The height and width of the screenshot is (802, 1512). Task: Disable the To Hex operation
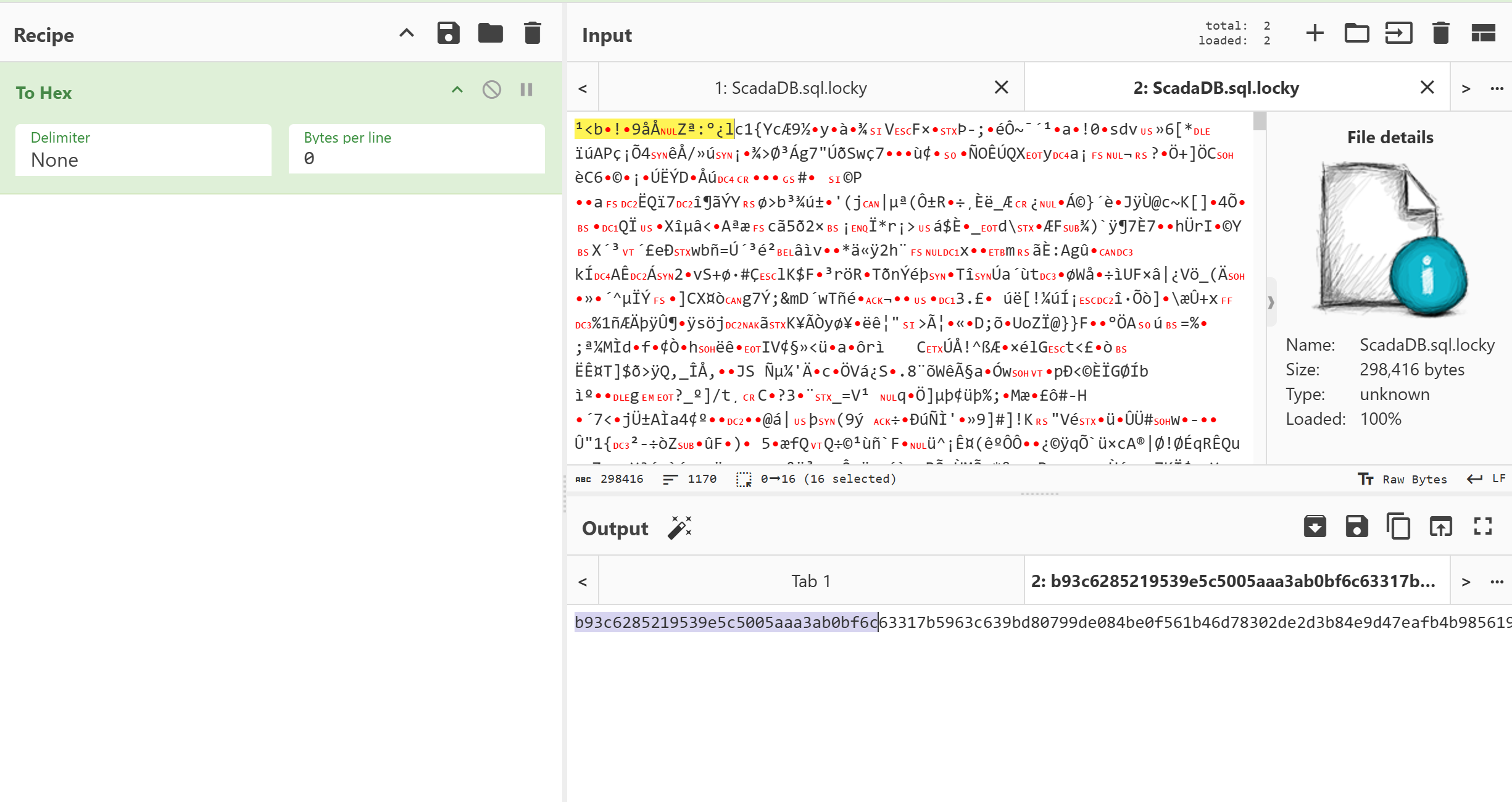(x=491, y=90)
